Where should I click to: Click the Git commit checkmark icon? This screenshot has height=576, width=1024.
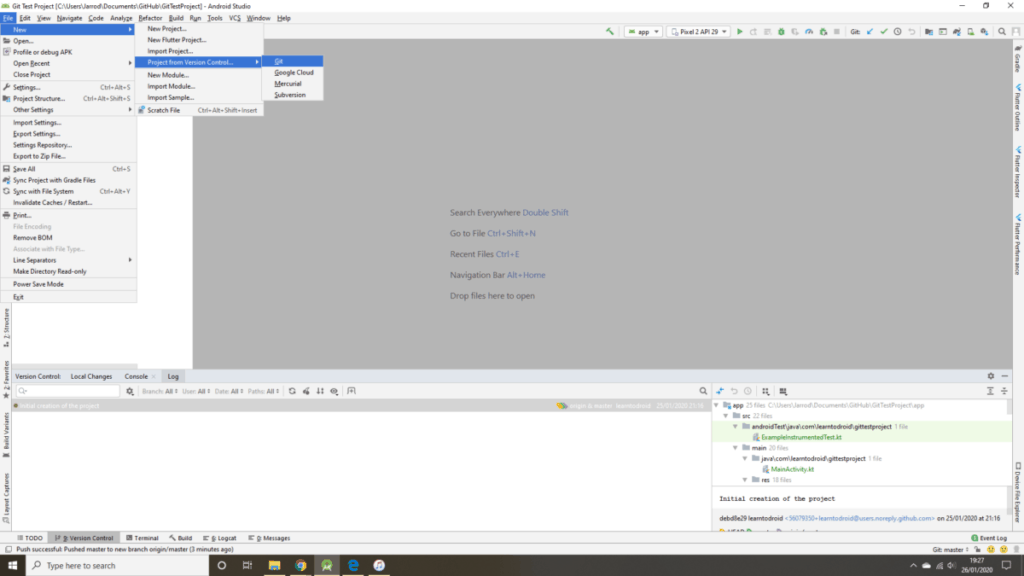tap(884, 31)
